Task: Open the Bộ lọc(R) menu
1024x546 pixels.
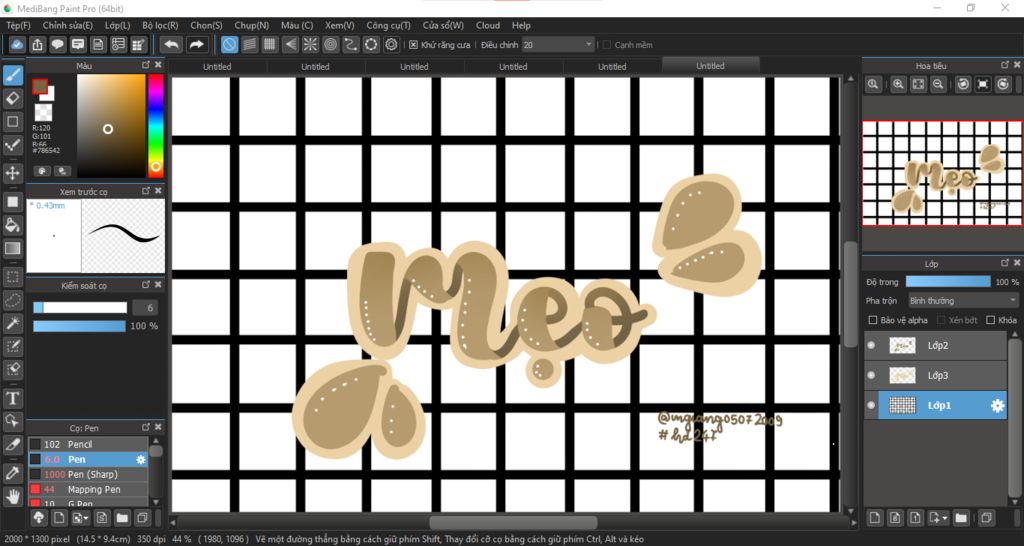Action: (160, 25)
